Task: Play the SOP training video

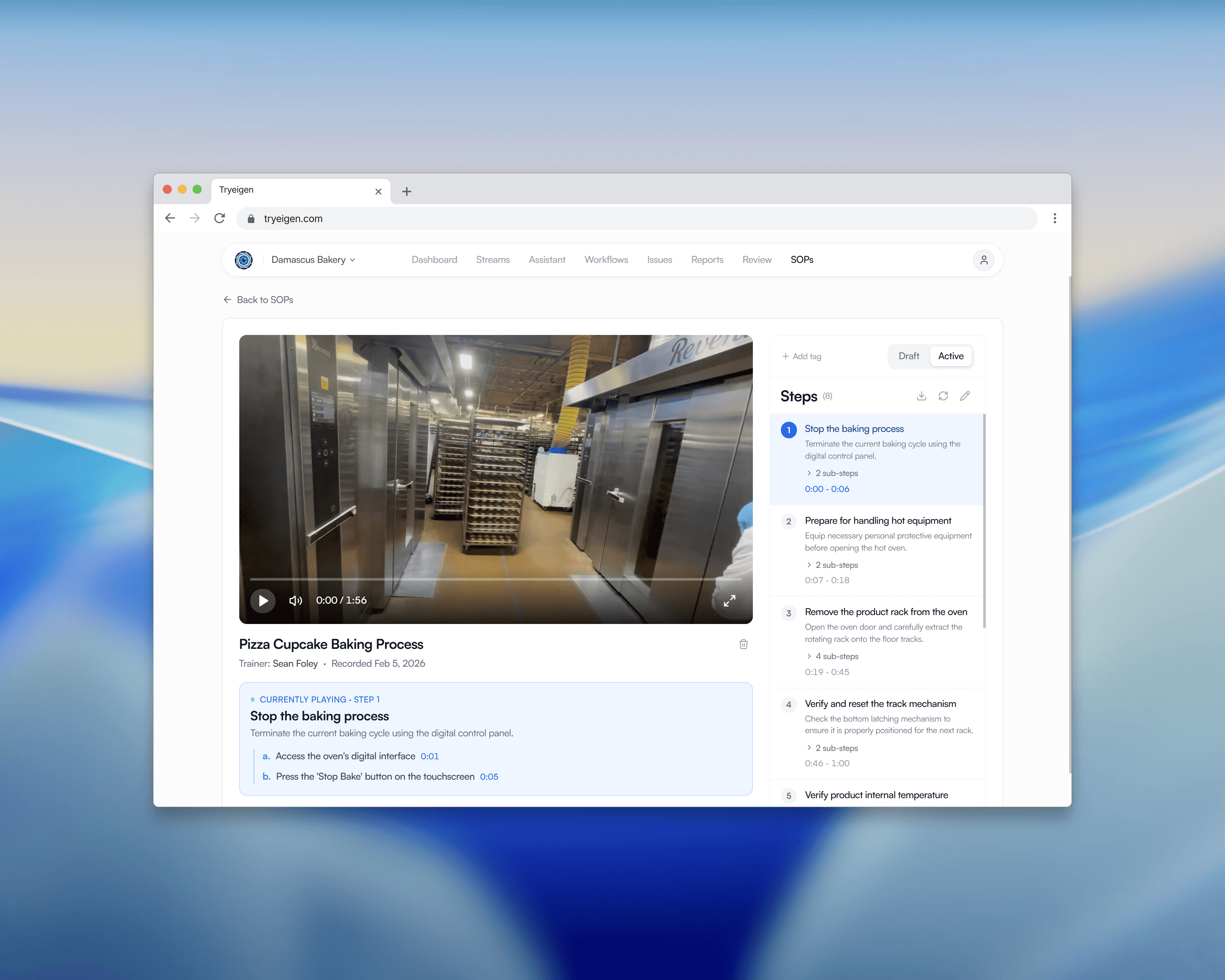Action: (x=263, y=600)
